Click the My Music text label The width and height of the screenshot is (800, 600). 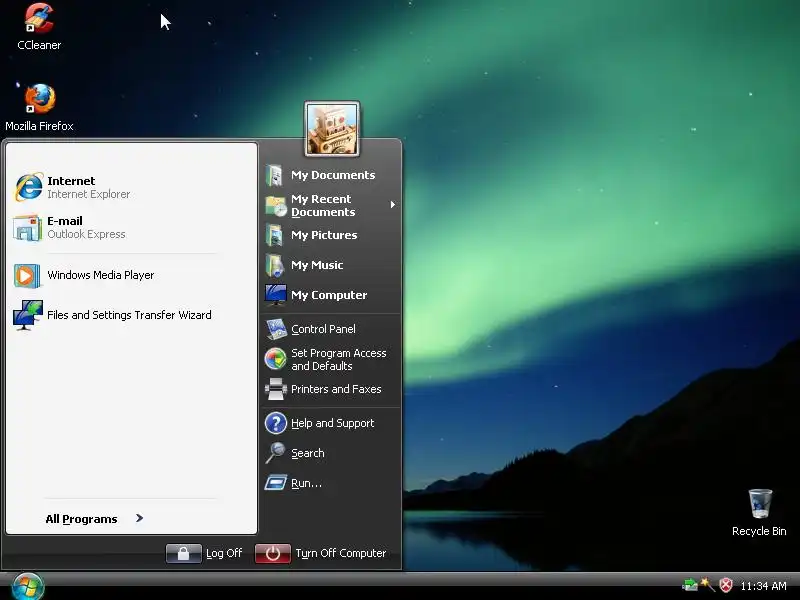317,265
